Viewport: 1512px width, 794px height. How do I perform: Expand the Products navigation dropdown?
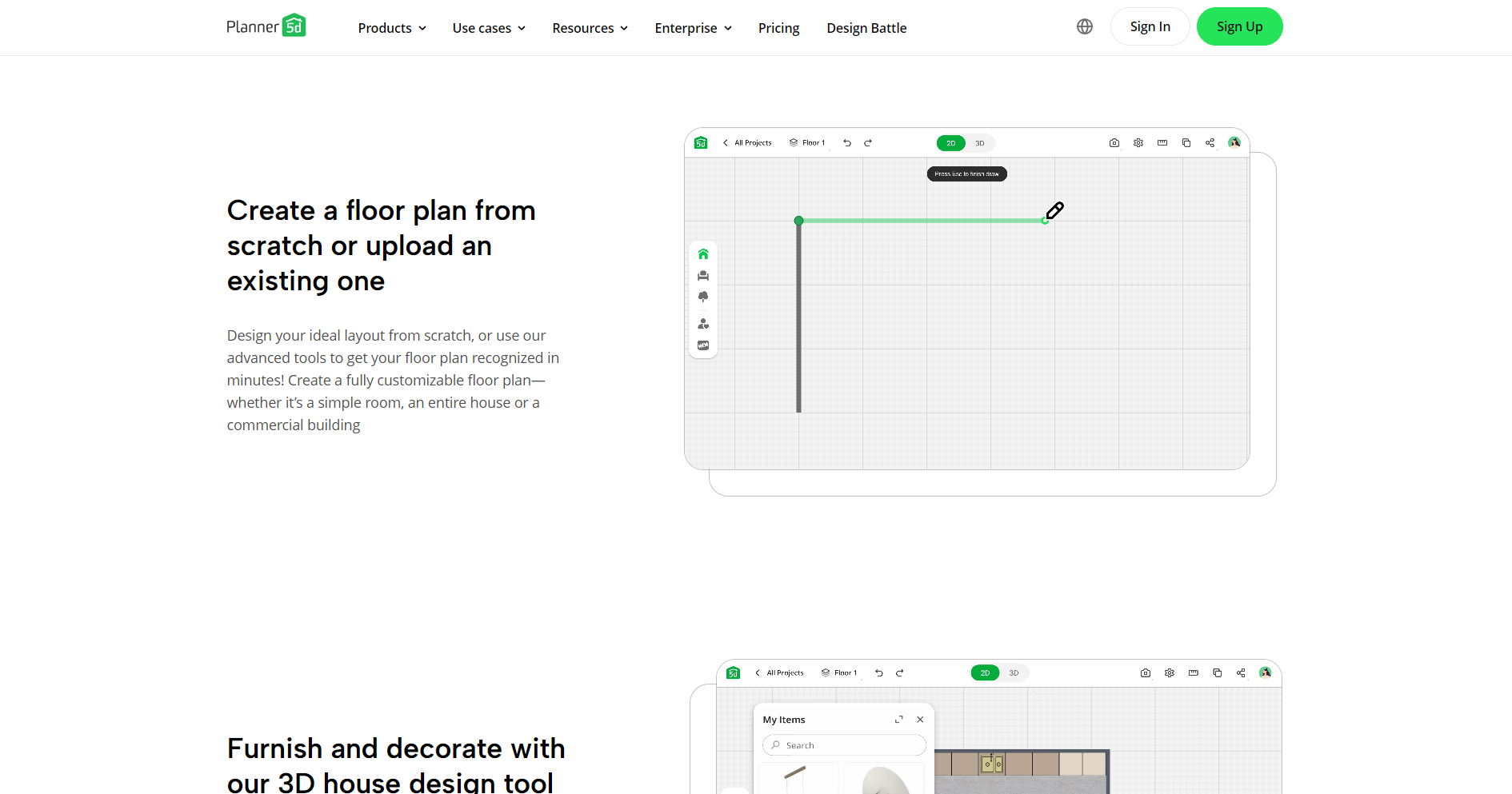391,27
